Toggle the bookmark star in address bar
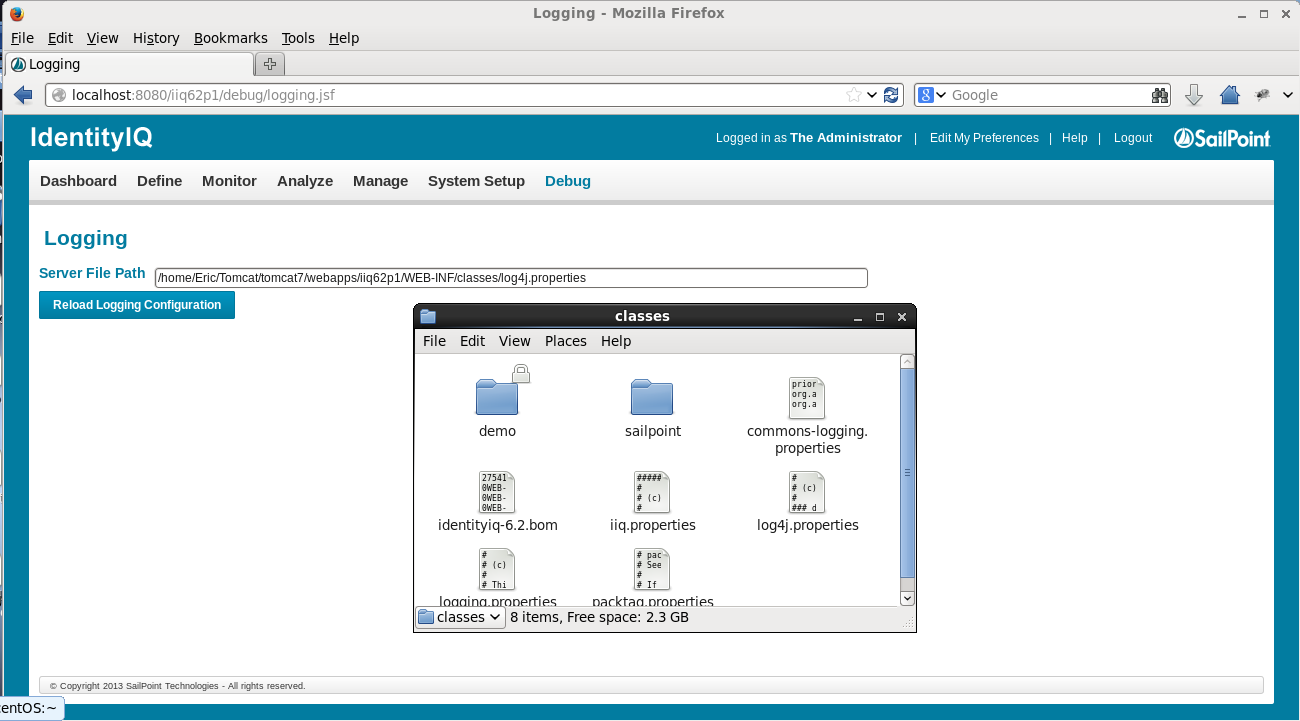1300x721 pixels. 855,94
